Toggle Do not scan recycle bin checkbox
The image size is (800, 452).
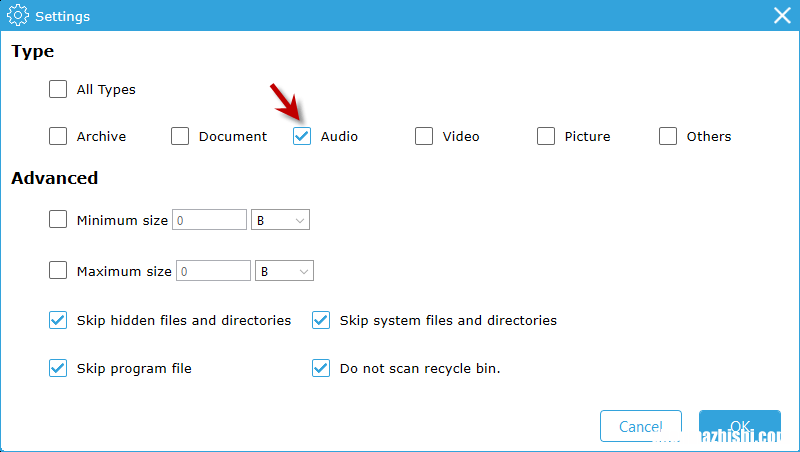click(321, 368)
